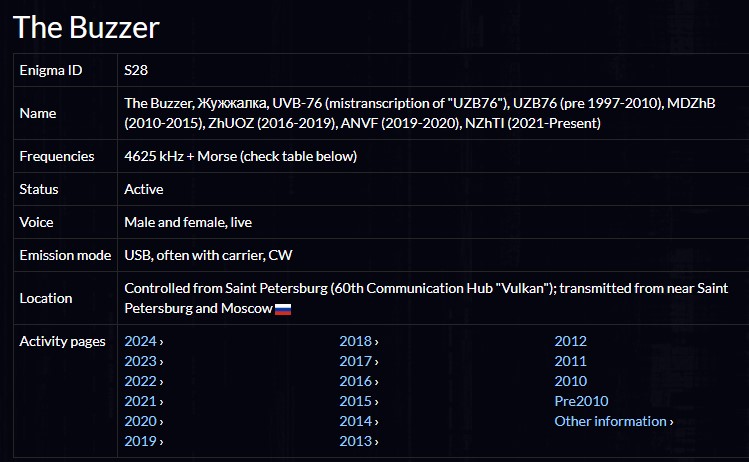Image resolution: width=749 pixels, height=462 pixels.
Task: Open the Pre2010 activity page
Action: click(578, 401)
